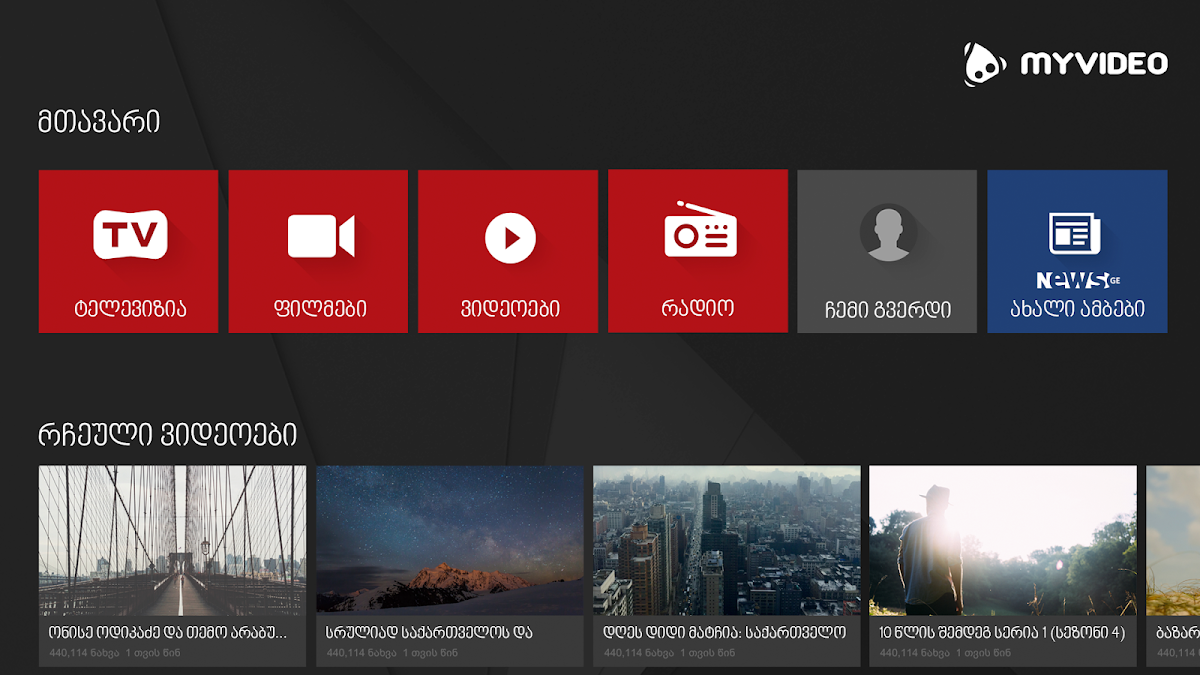Image resolution: width=1200 pixels, height=675 pixels.
Task: Open the city skyline aerial video thumbnail
Action: [727, 540]
